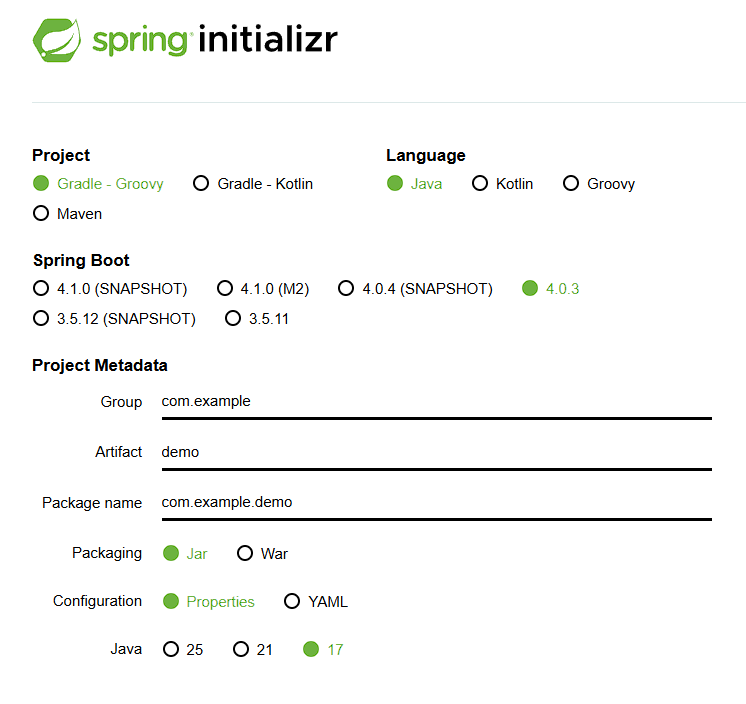Select Spring Boot 4.1.0 (SNAPSHOT)

pos(41,289)
